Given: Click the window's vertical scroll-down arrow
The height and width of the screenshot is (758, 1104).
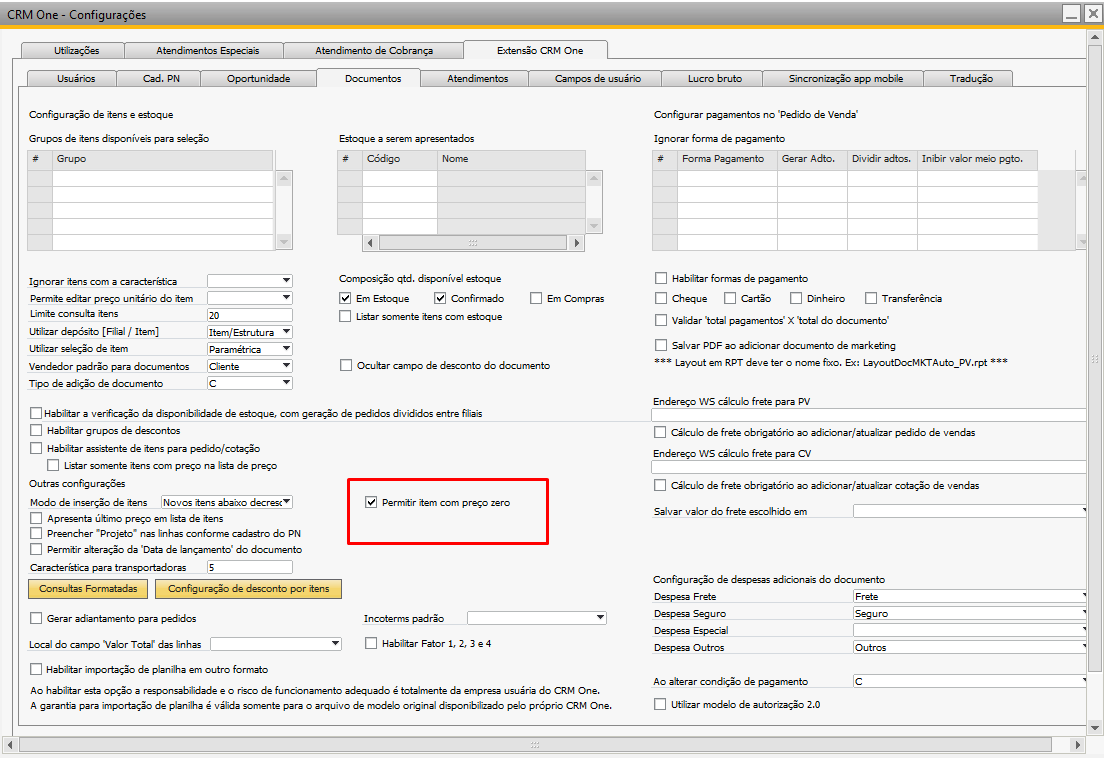Looking at the screenshot, I should click(1095, 727).
